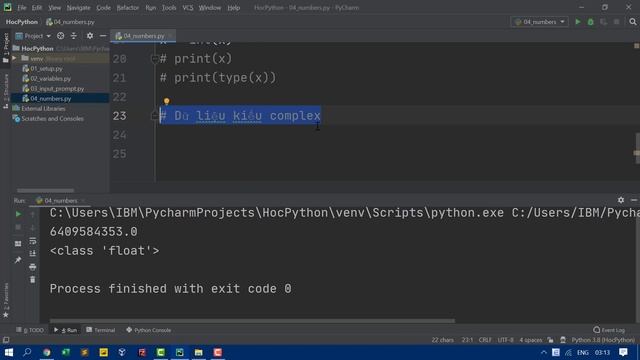
Task: Open CRLF line separator selector
Action: pyautogui.click(x=485, y=340)
